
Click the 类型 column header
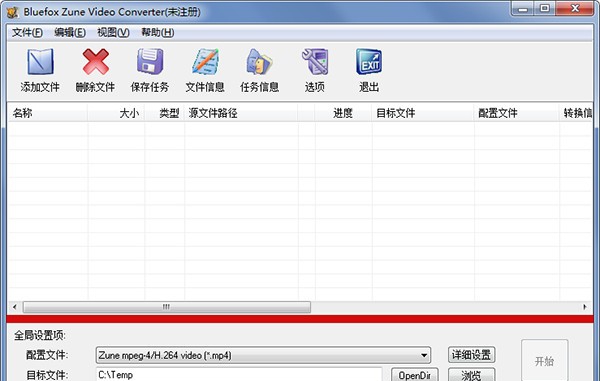pyautogui.click(x=165, y=113)
